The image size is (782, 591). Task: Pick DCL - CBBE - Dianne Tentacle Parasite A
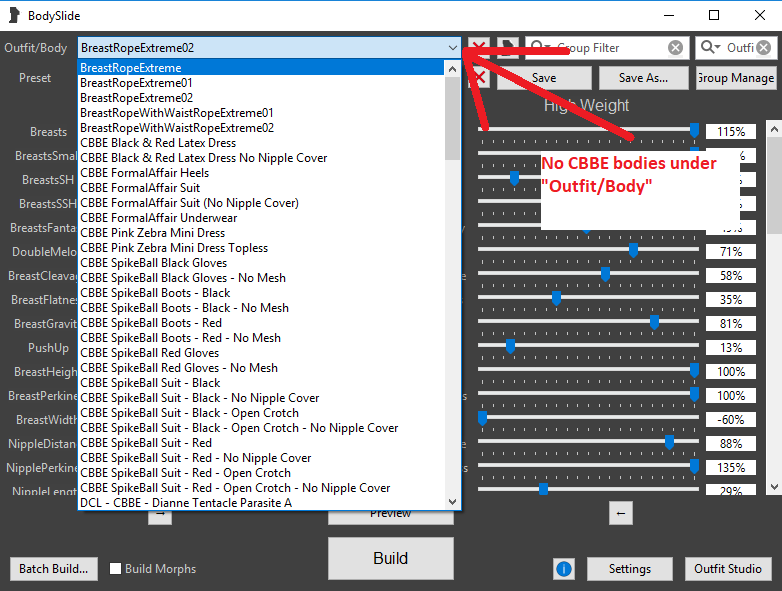pyautogui.click(x=261, y=502)
